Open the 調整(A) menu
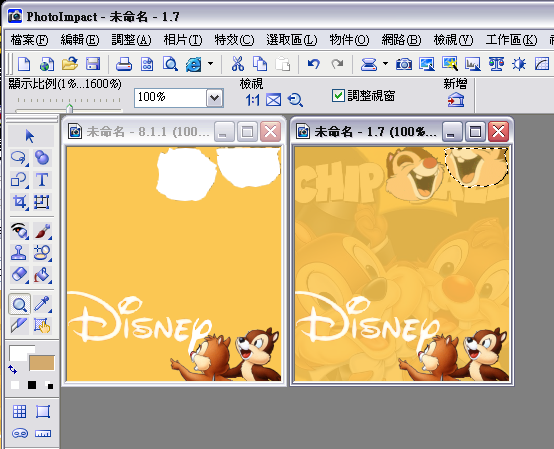The width and height of the screenshot is (554, 449). click(131, 40)
